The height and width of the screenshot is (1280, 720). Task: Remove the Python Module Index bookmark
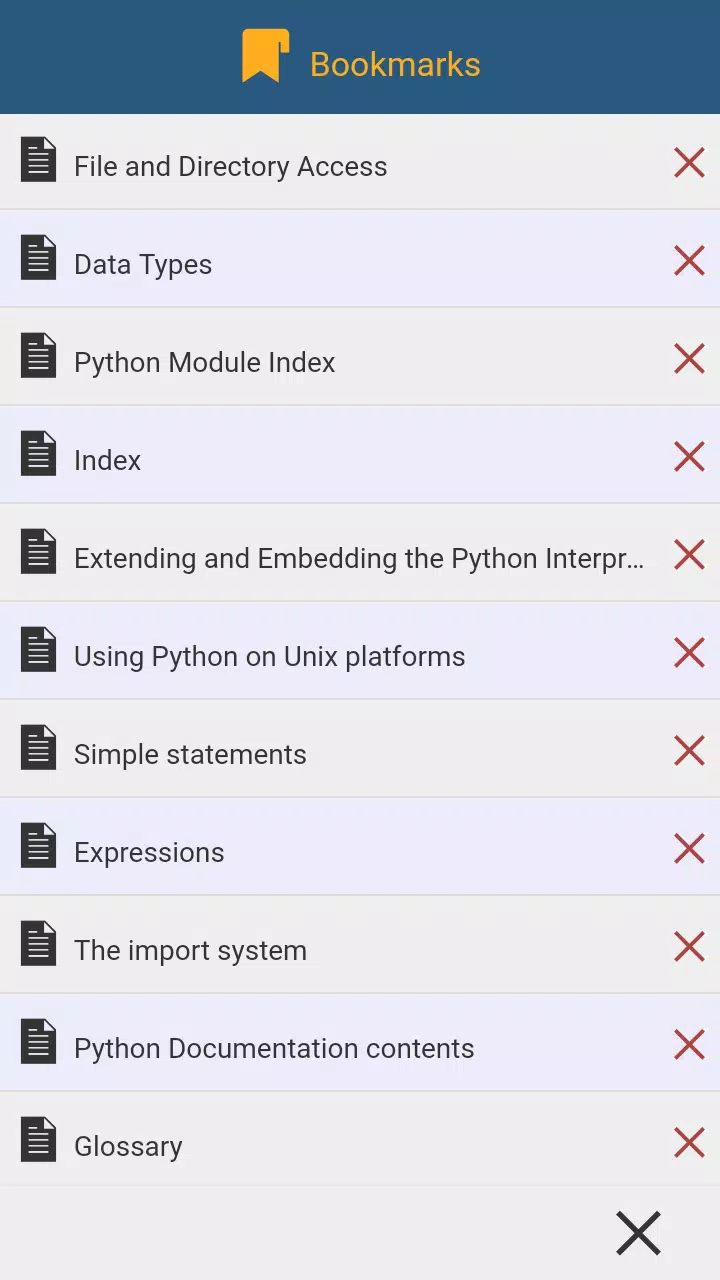pos(689,358)
